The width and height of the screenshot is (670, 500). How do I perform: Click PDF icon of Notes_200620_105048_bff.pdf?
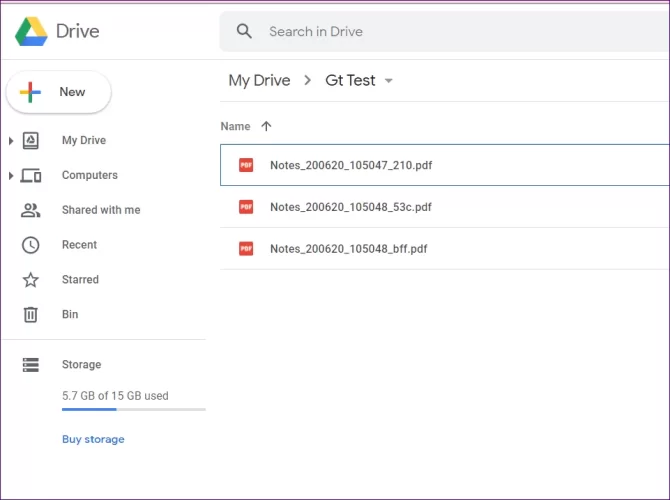tap(246, 248)
